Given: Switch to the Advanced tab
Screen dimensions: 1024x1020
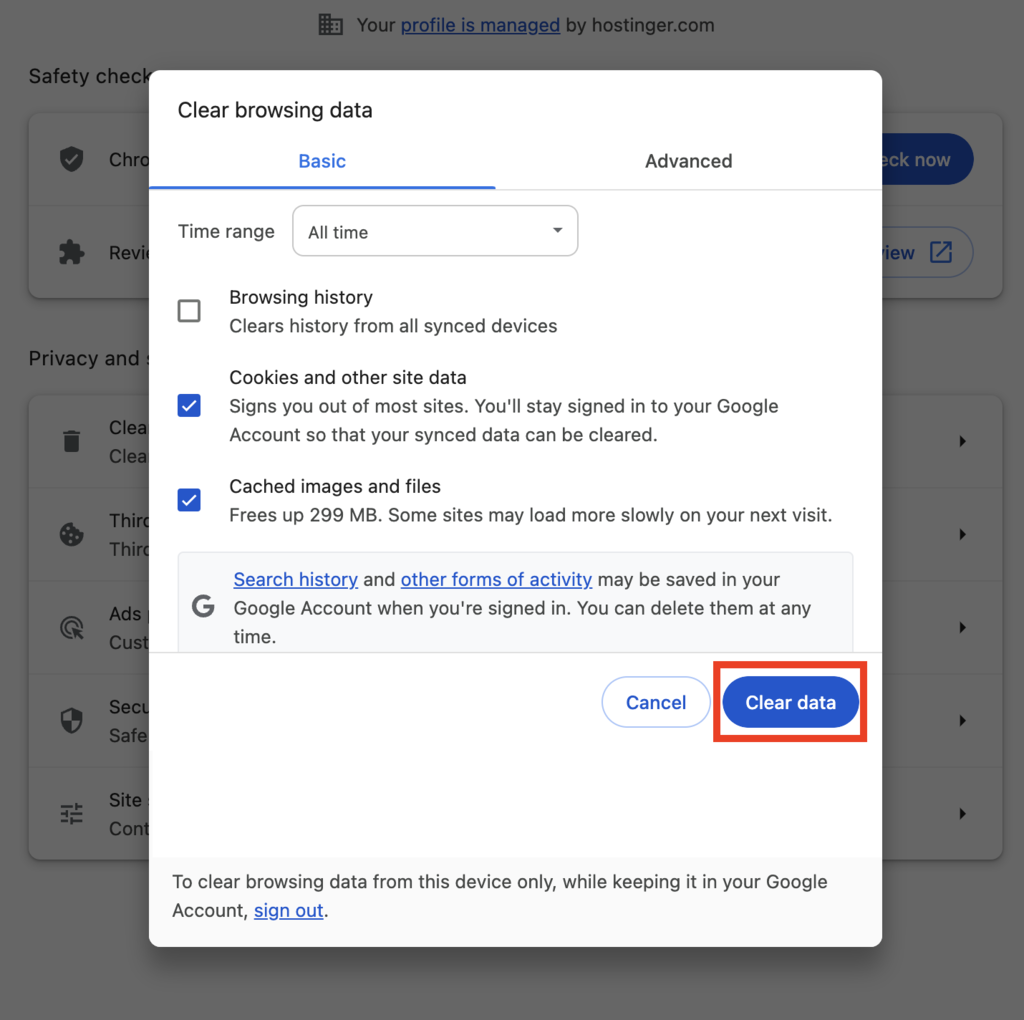Looking at the screenshot, I should point(688,161).
